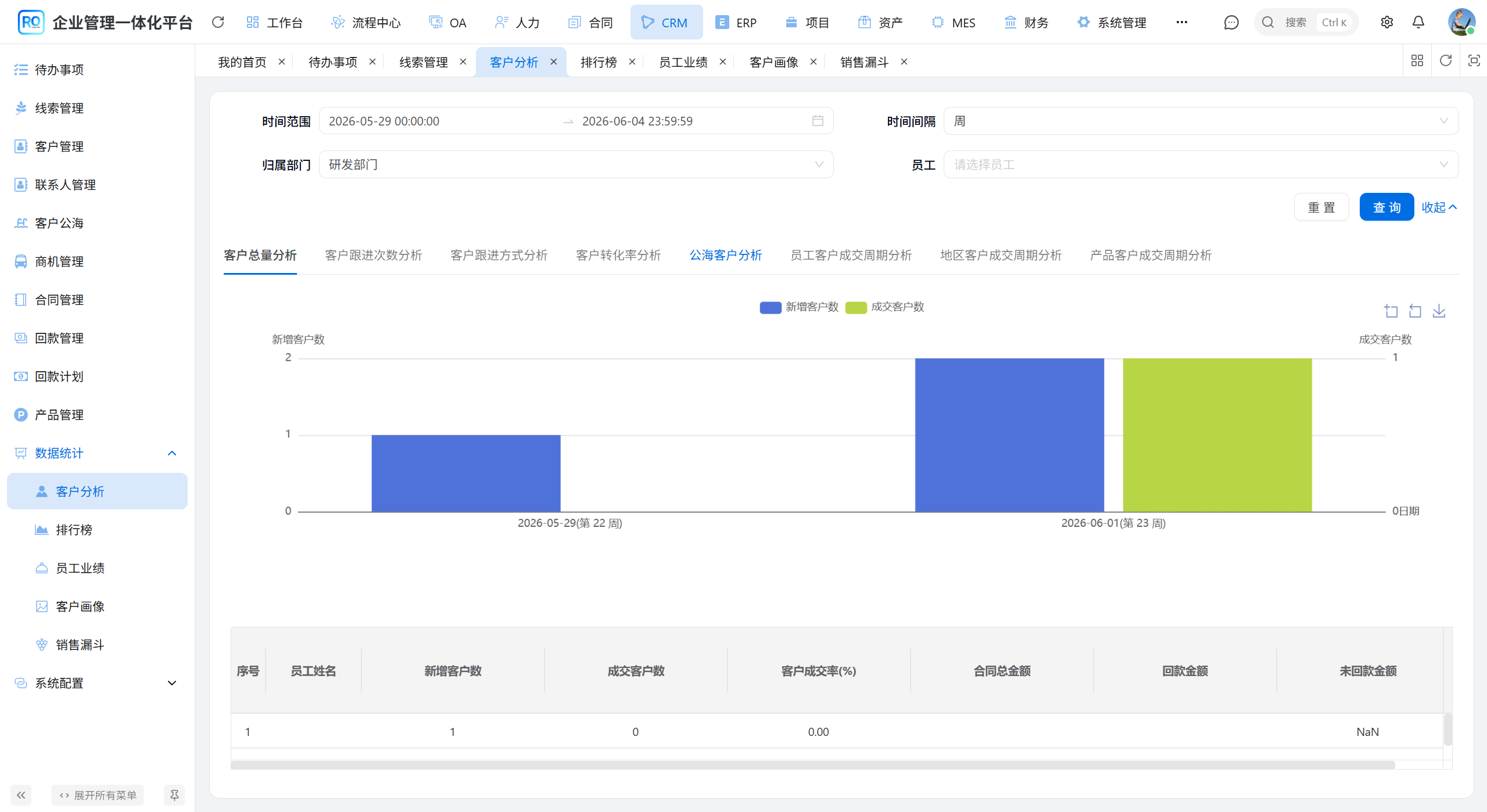Switch to 客户跟进方式分析 tab

(499, 255)
